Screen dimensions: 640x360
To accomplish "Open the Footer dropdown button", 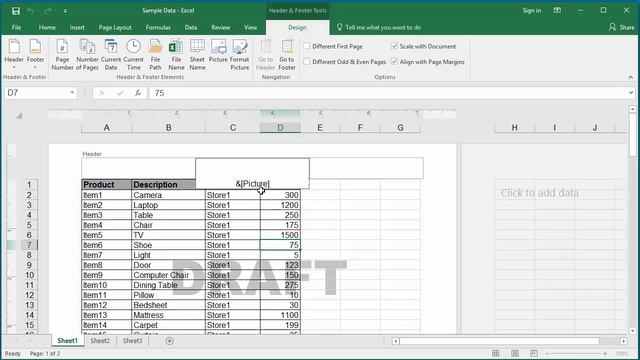I will [x=35, y=54].
